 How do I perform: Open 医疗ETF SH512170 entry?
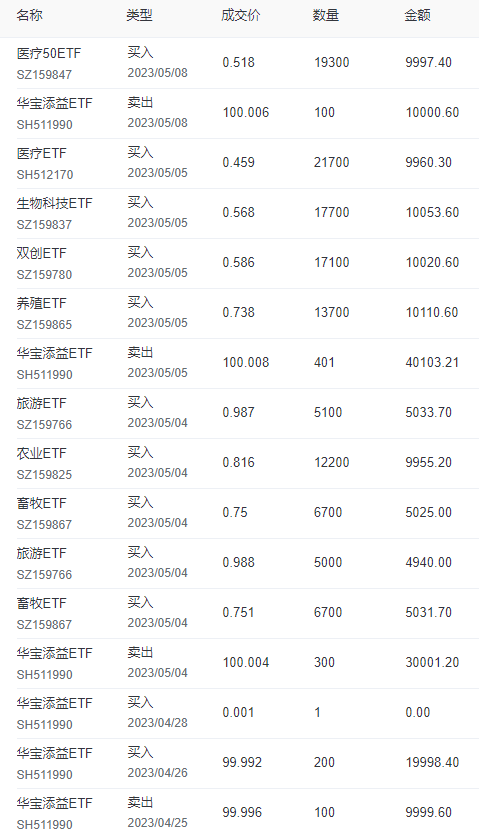(x=45, y=164)
